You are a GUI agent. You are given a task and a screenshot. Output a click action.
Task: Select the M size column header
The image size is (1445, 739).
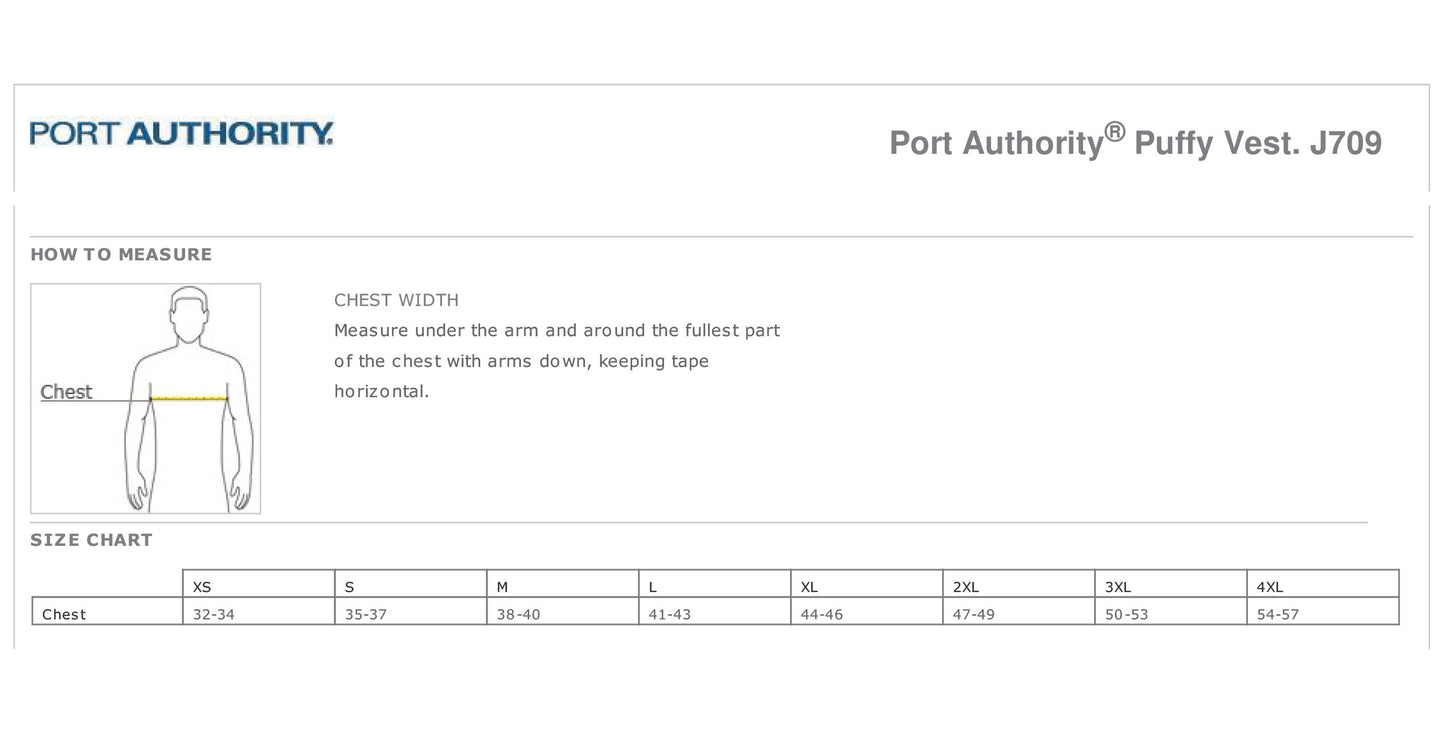coord(562,584)
